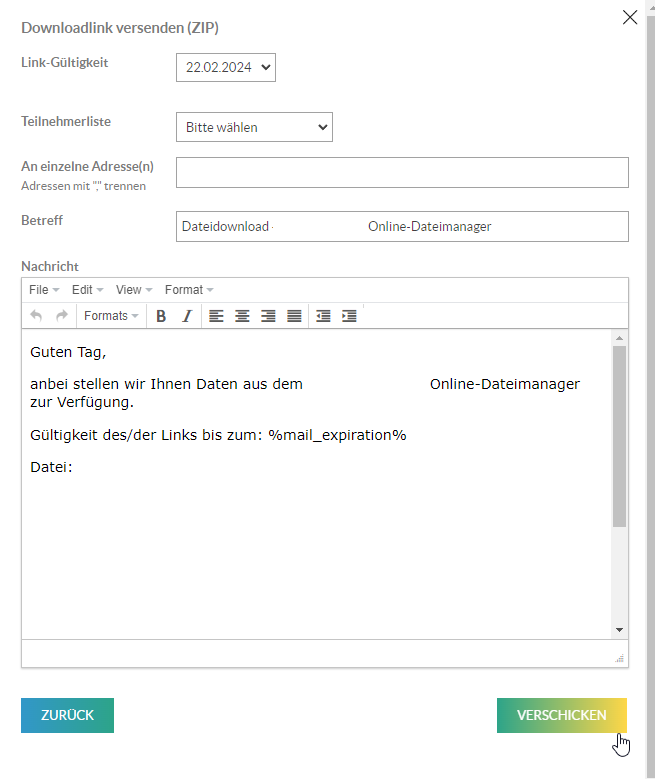Open the View menu of the editor
Viewport: 655px width, 779px height.
(134, 290)
